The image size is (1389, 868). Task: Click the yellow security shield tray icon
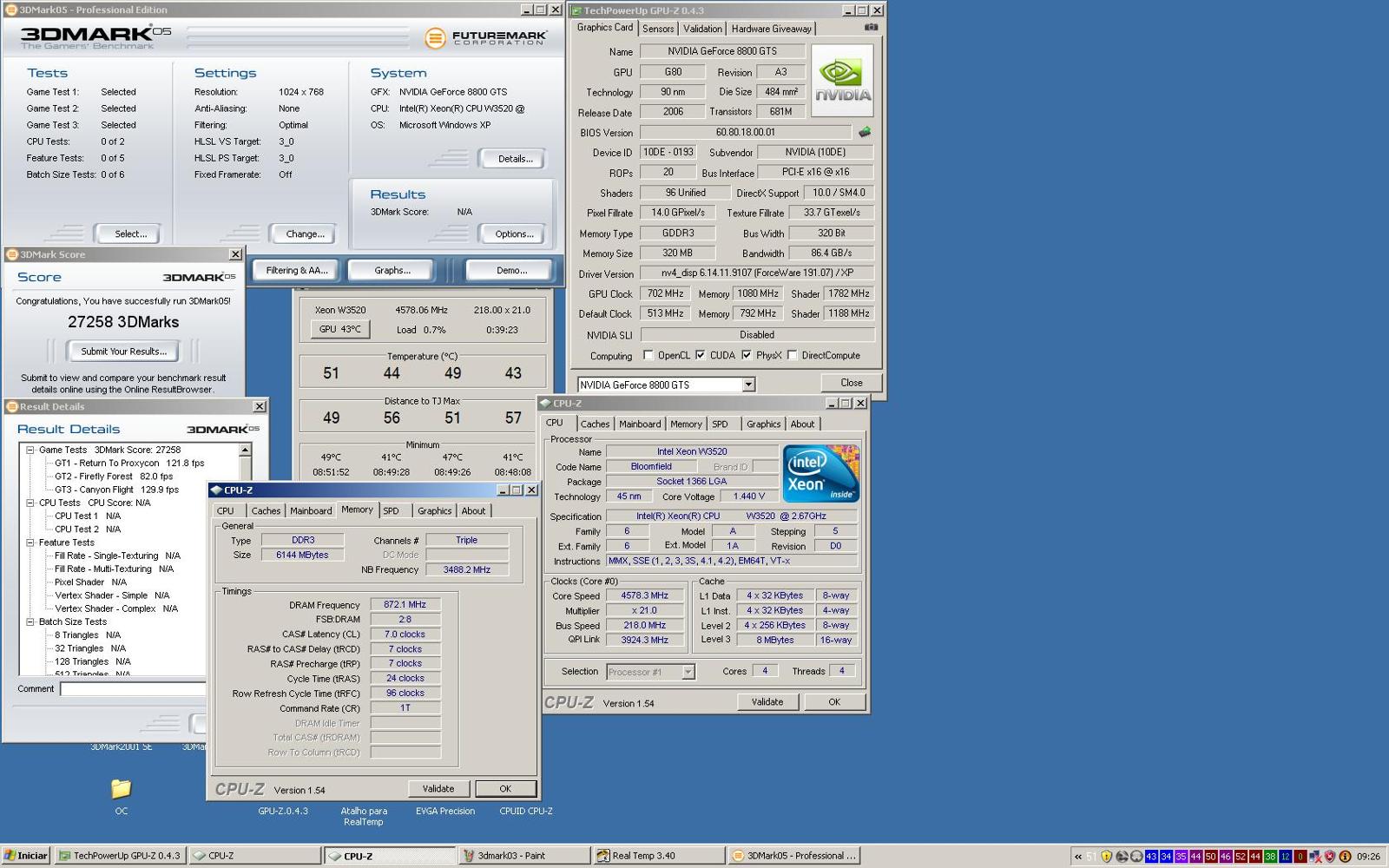1107,856
